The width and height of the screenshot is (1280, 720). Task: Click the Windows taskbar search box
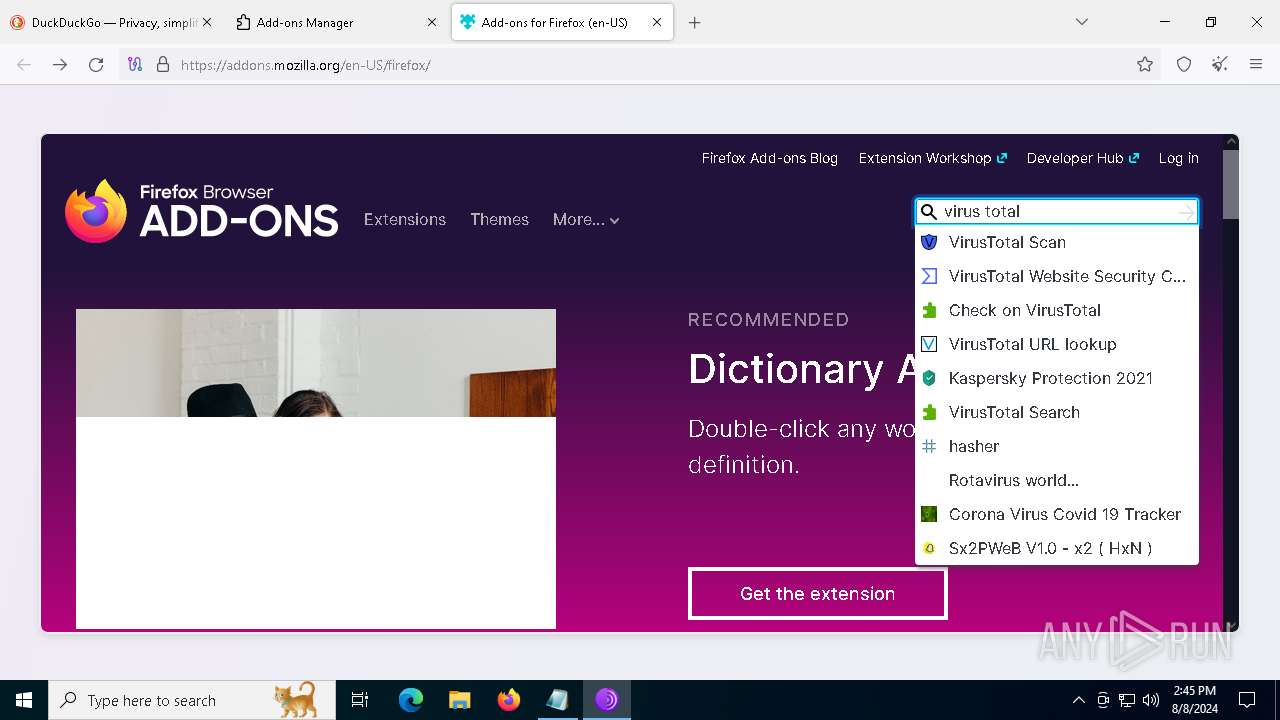[192, 700]
